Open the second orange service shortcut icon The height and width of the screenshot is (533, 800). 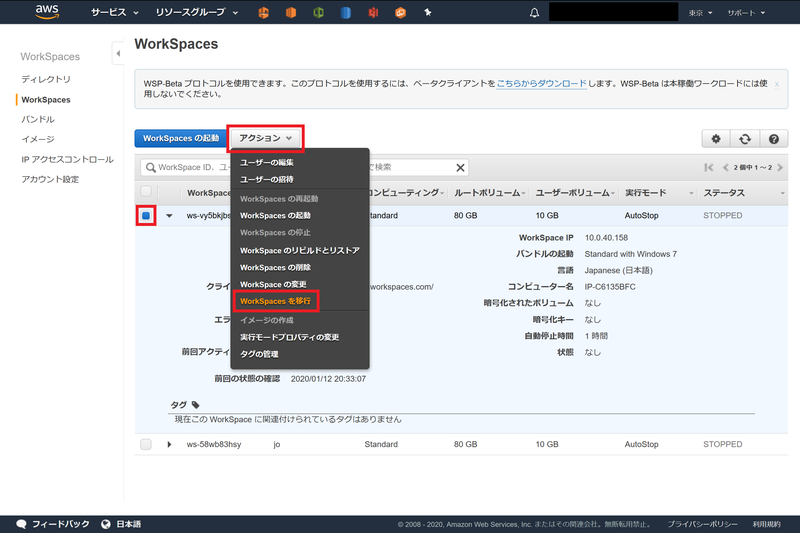tap(291, 13)
